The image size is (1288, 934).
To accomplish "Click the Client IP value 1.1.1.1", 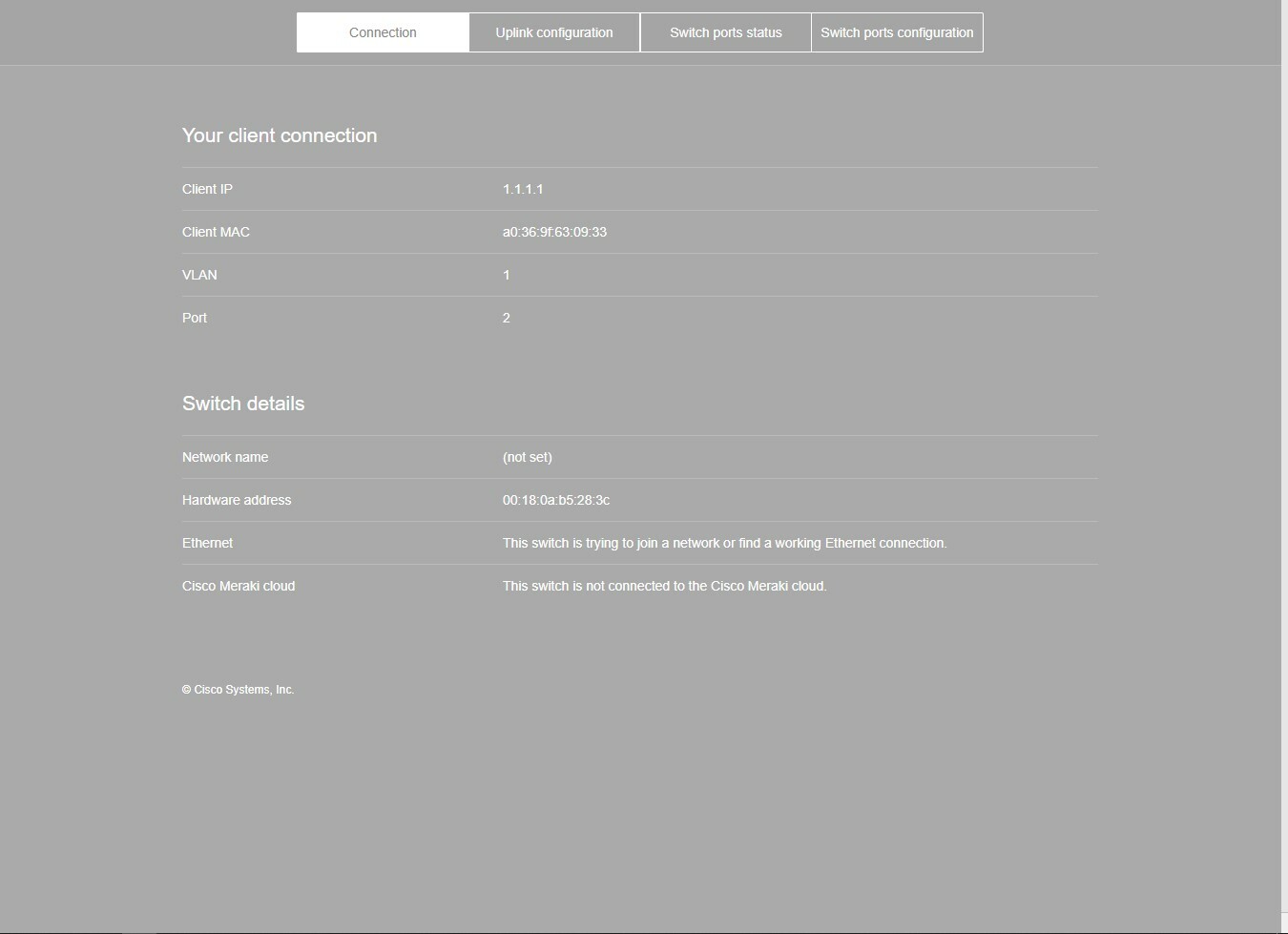I will pyautogui.click(x=523, y=189).
